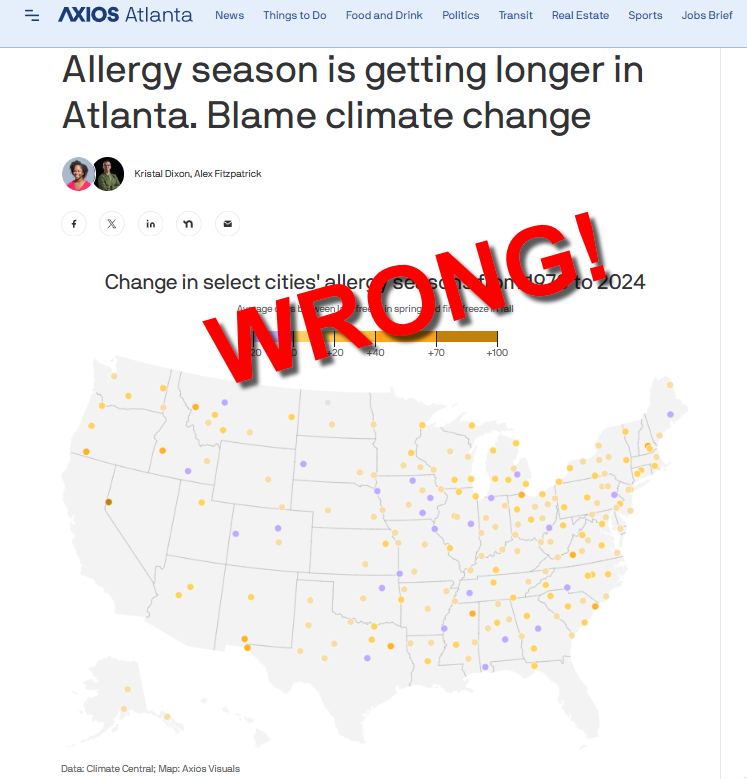Open Kristal Dixon's author name link
The height and width of the screenshot is (779, 747).
click(160, 174)
